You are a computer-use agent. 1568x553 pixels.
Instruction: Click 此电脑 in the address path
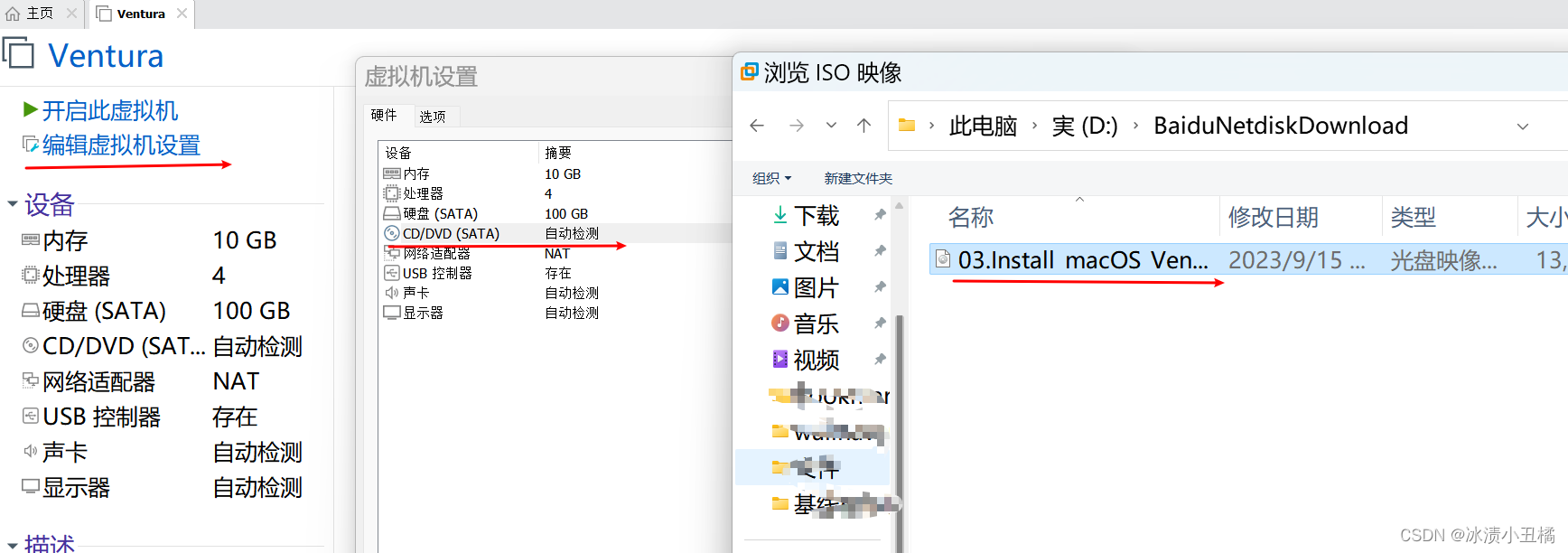[x=983, y=126]
